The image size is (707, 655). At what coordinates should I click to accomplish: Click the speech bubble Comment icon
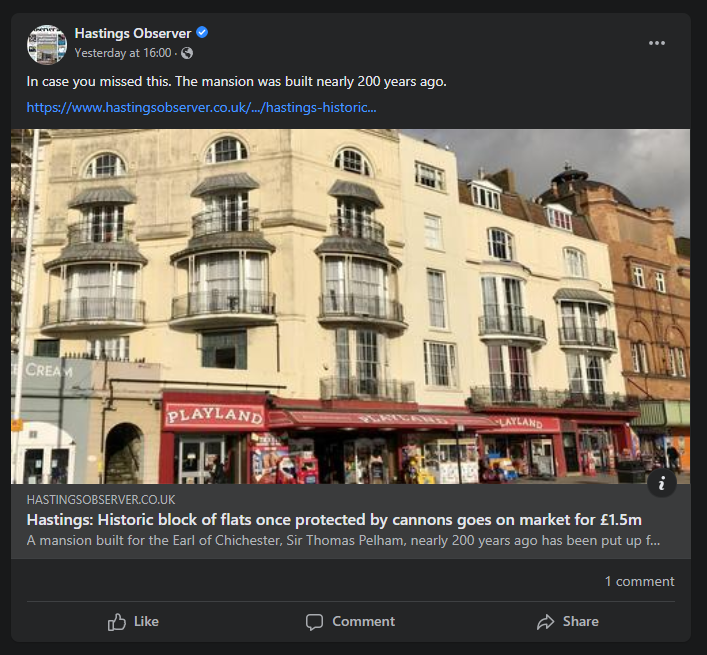pos(314,622)
